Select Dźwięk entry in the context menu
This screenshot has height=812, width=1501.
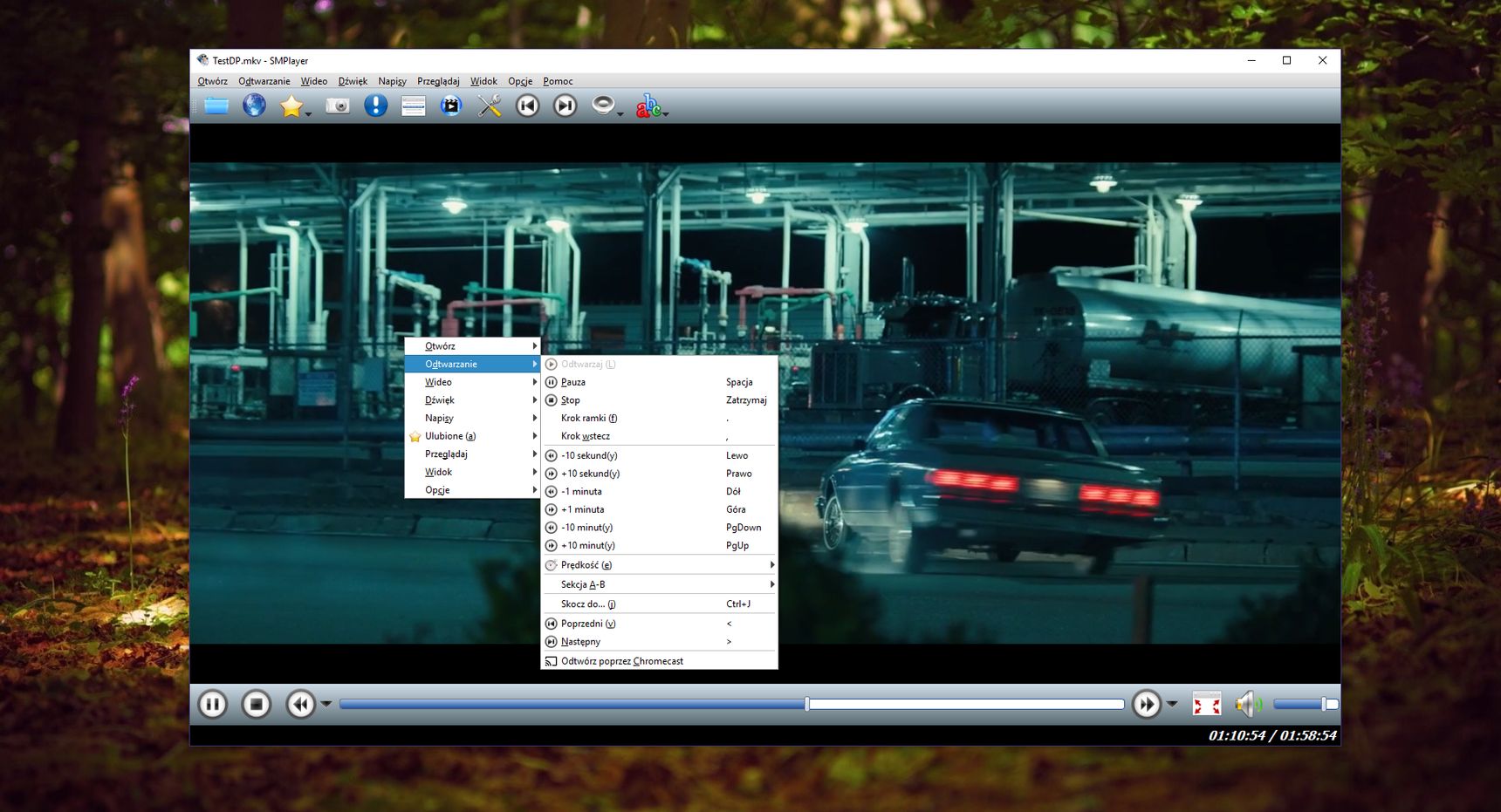(472, 400)
